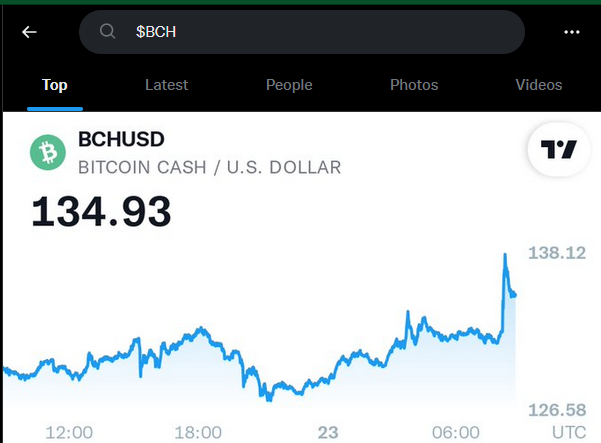
Task: Click the Bitcoin Cash / U.S. Dollar subtitle
Action: (x=210, y=167)
